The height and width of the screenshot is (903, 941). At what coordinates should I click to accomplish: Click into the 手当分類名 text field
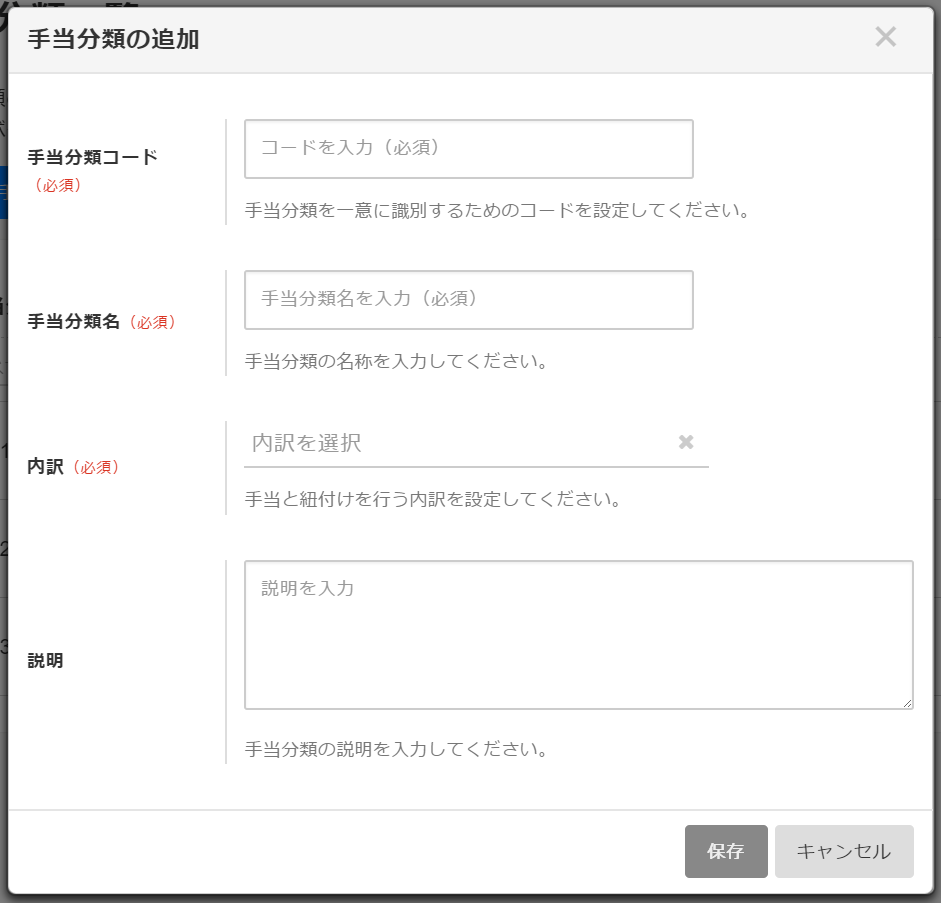click(468, 300)
